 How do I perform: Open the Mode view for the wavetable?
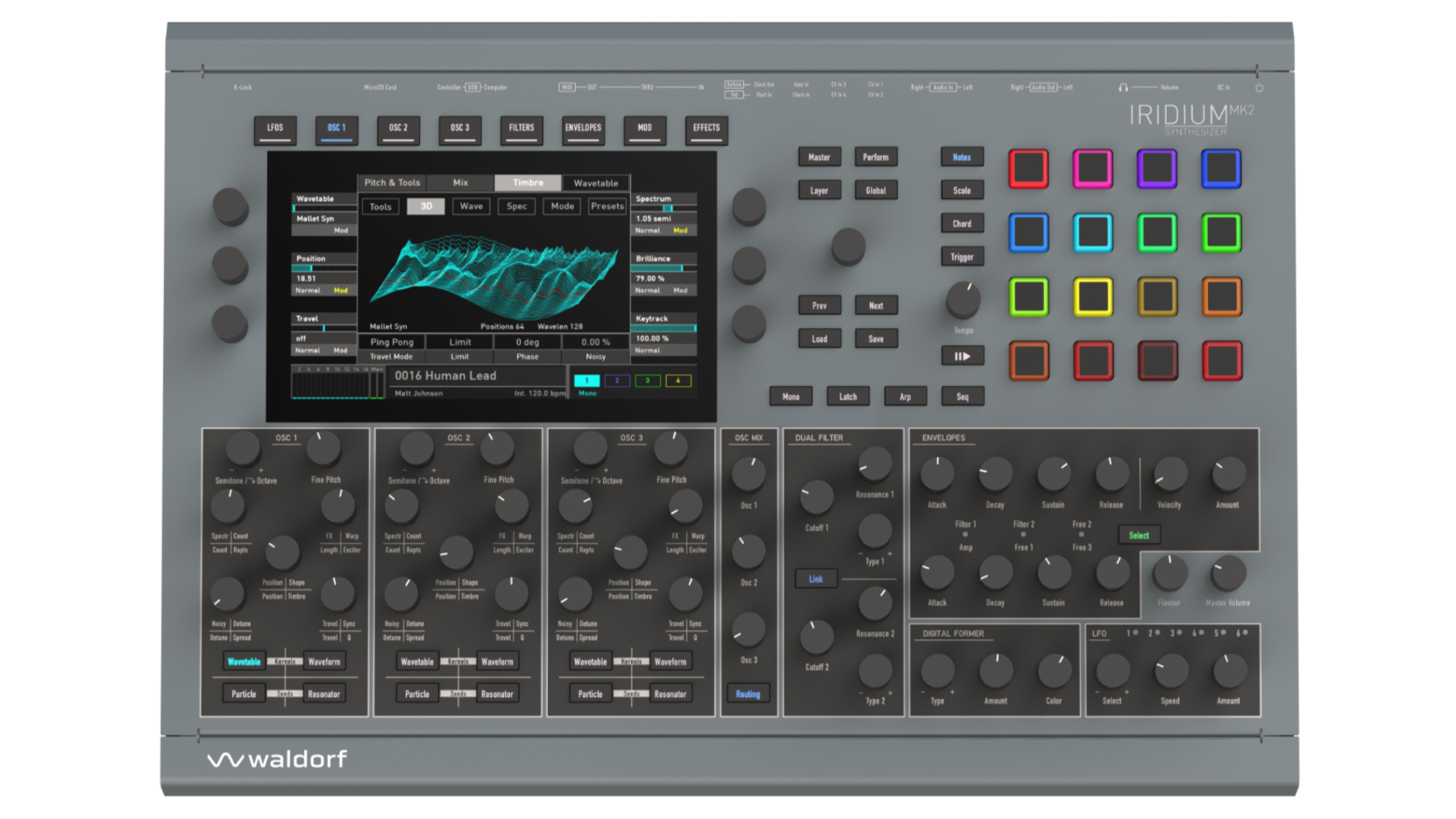tap(562, 206)
